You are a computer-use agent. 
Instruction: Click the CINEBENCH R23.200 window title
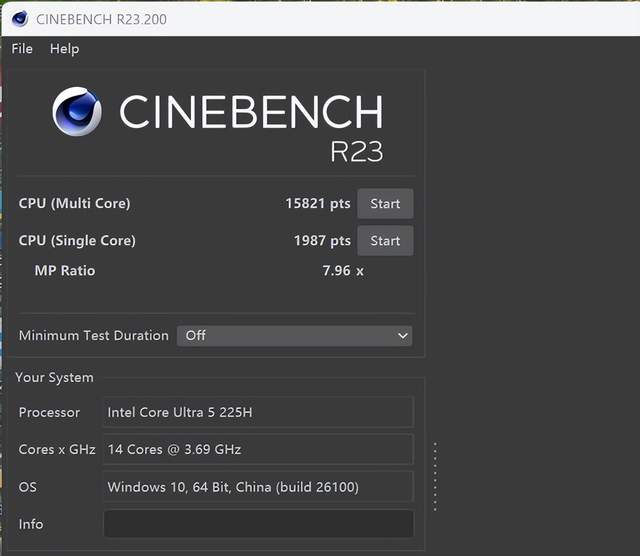point(101,19)
